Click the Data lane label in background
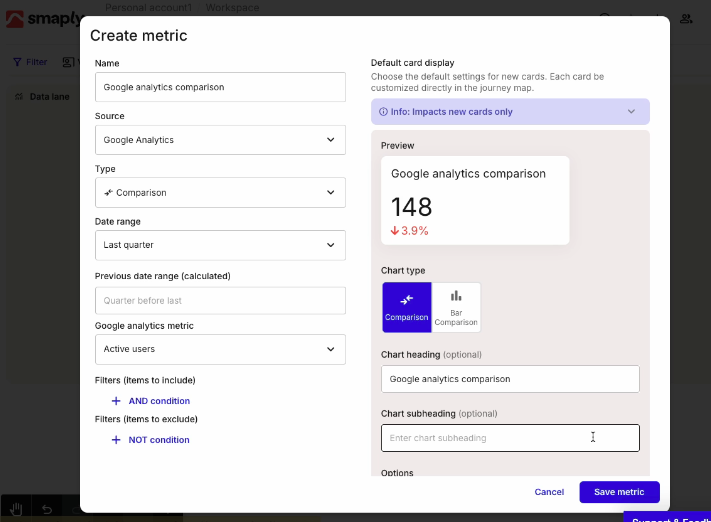The width and height of the screenshot is (711, 522). pyautogui.click(x=49, y=97)
